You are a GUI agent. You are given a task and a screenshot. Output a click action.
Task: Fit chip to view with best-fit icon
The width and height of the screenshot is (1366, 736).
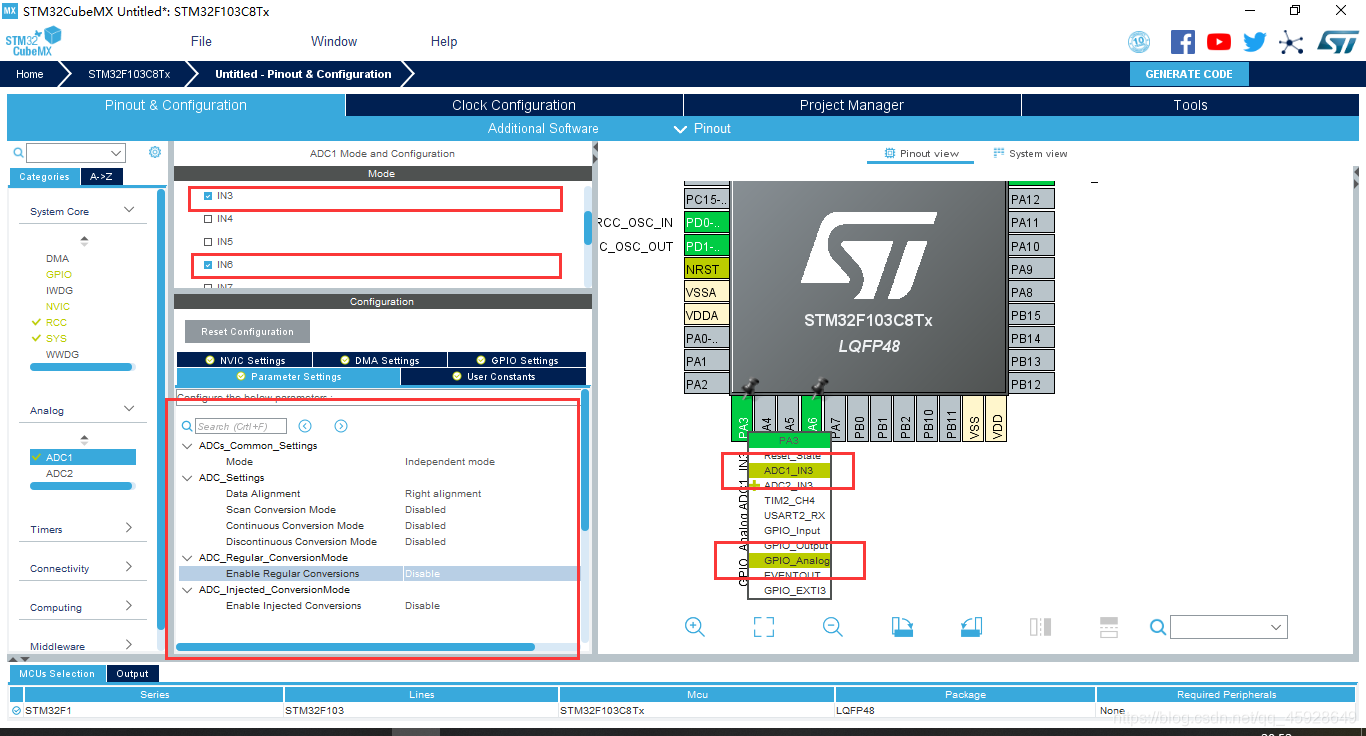764,627
